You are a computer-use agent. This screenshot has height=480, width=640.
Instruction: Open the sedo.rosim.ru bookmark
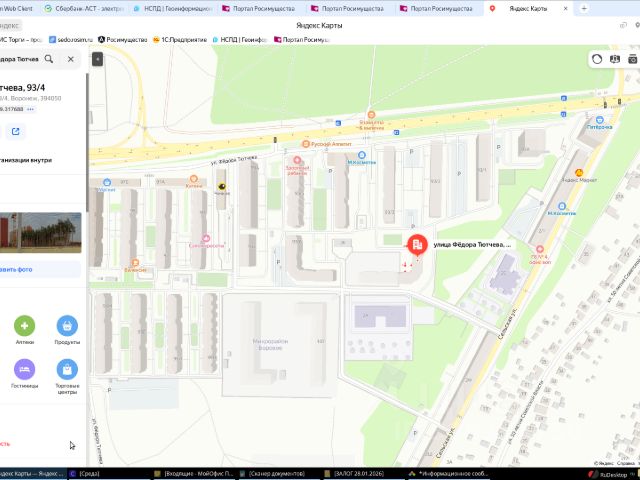point(71,40)
